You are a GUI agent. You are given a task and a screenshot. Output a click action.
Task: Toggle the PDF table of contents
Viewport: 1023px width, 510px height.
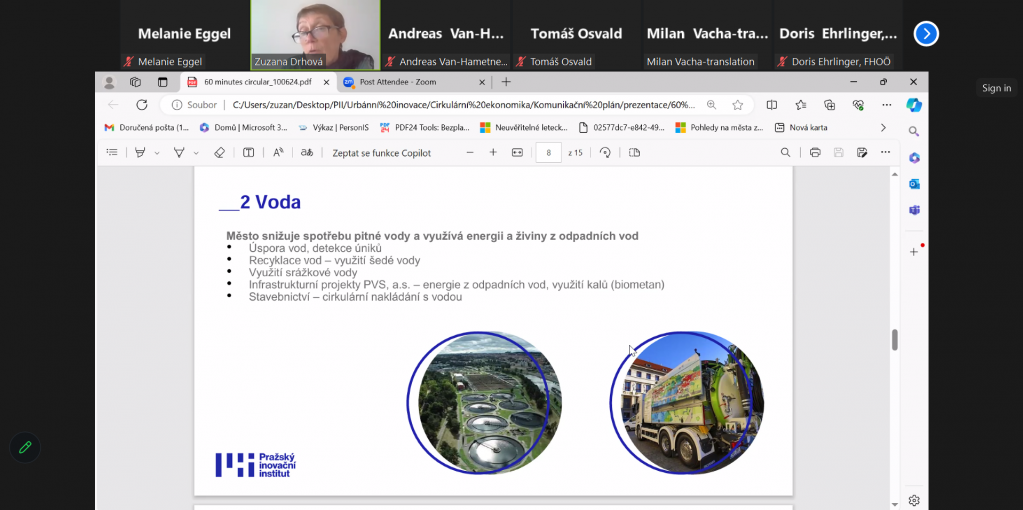point(112,153)
